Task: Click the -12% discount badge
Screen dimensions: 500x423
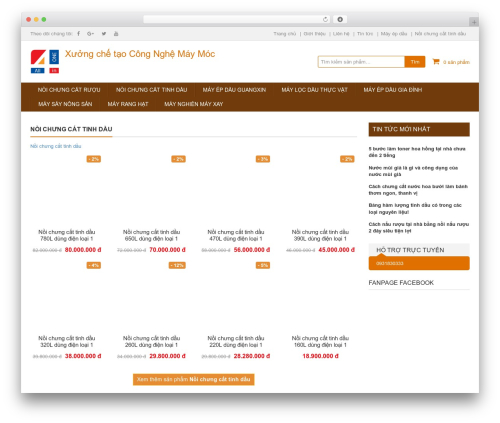Action: [177, 265]
